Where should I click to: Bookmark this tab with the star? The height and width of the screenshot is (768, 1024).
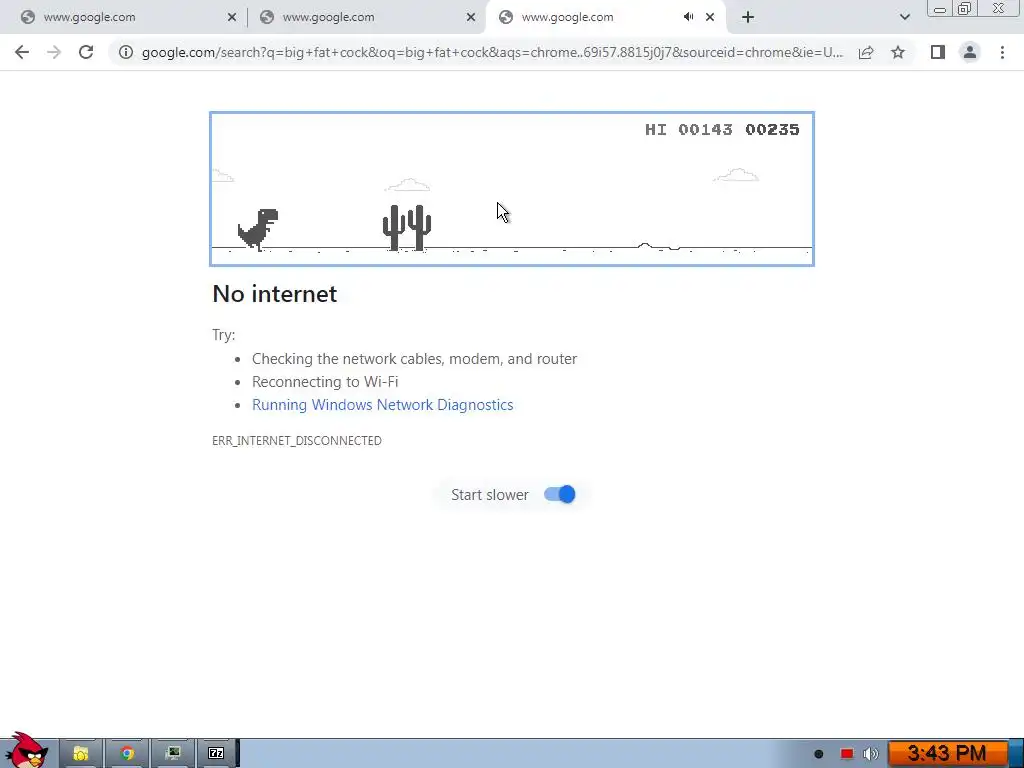898,52
